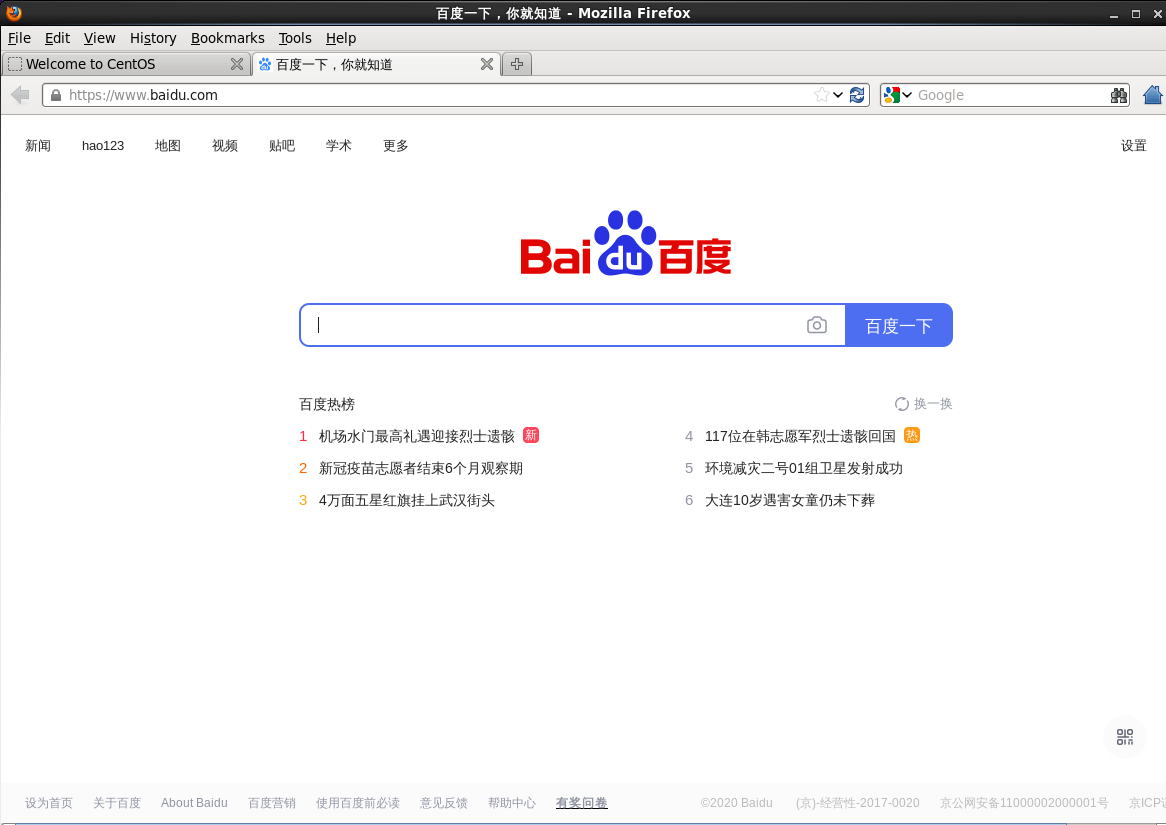This screenshot has height=825, width=1166.
Task: Open the 新闻 link
Action: click(38, 146)
